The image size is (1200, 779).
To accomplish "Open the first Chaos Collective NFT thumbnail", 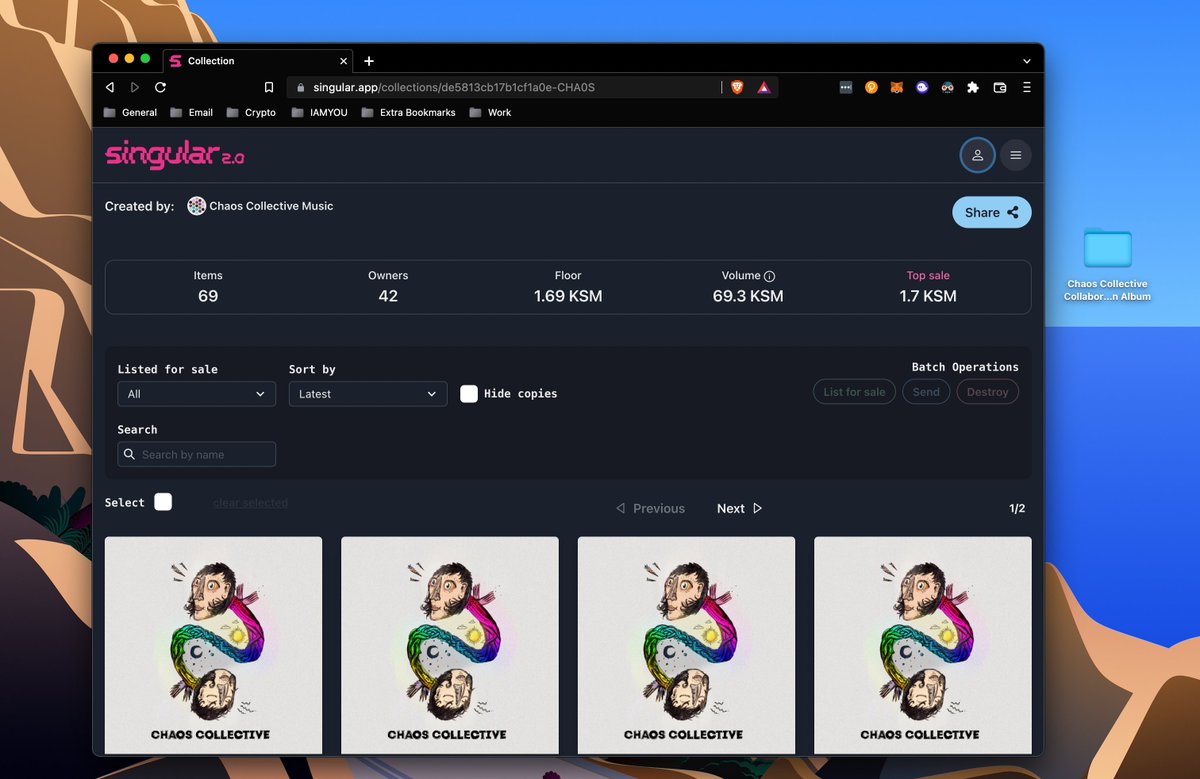I will [213, 645].
